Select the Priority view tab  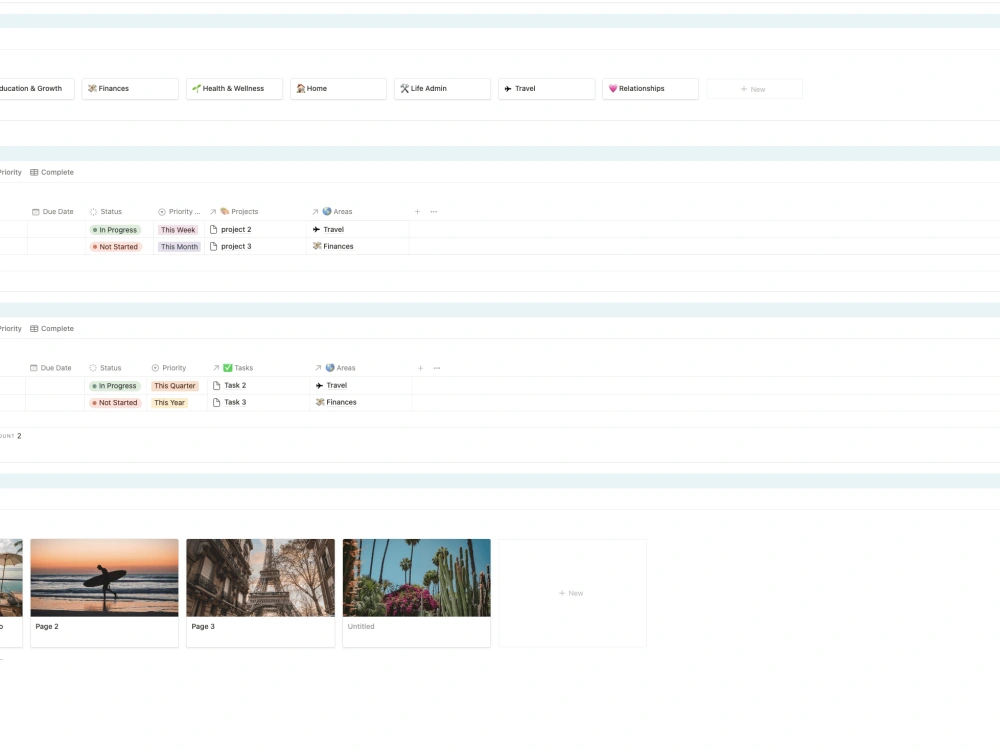click(x=10, y=172)
